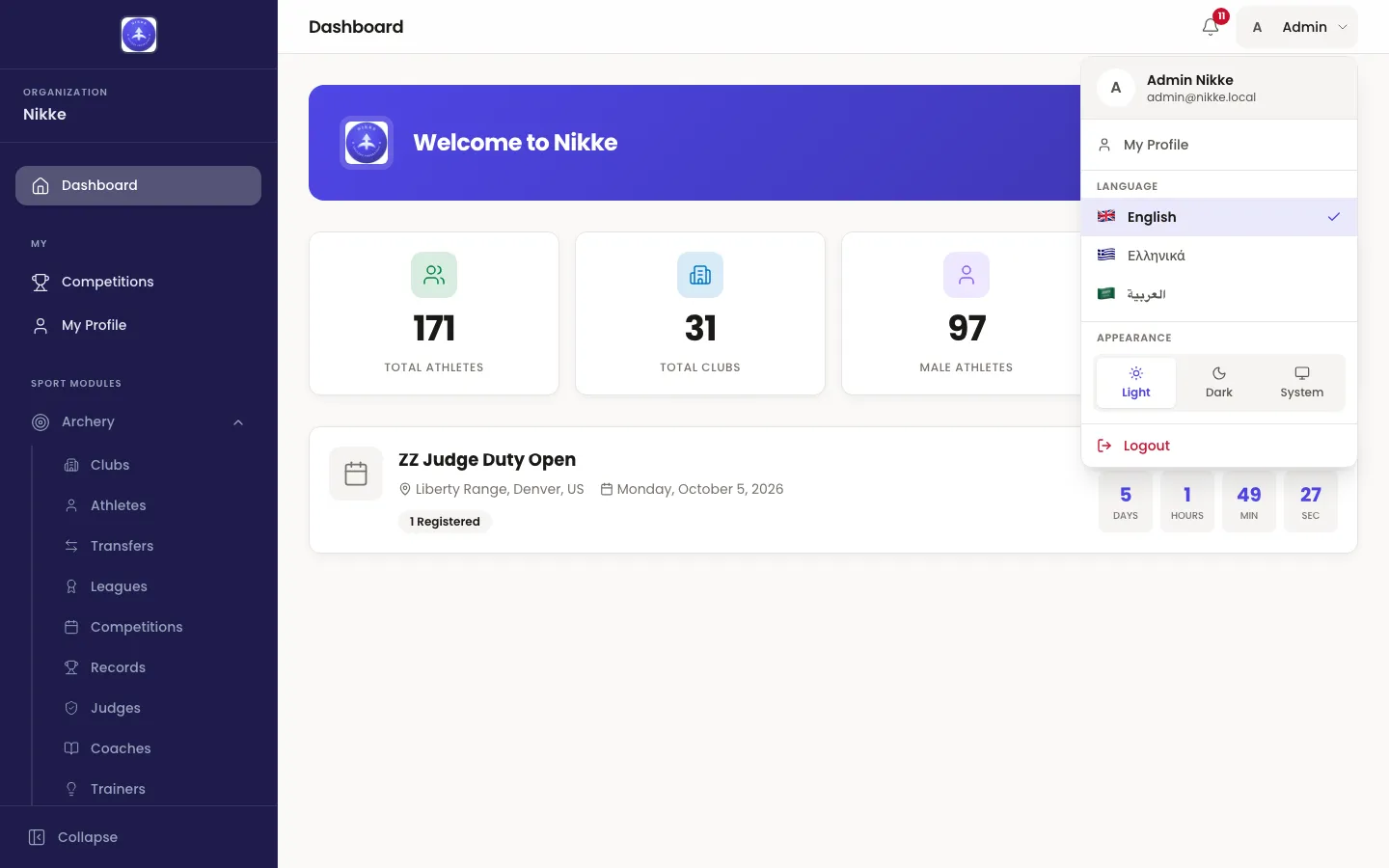This screenshot has height=868, width=1389.
Task: Click the building icon beside Clubs
Action: point(71,465)
